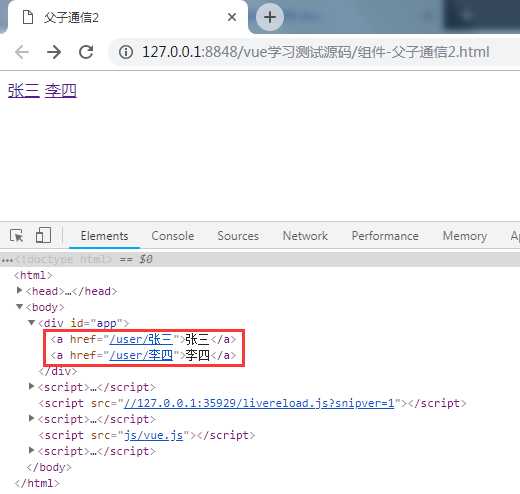Collapse the body node in the DOM tree
Image resolution: width=520 pixels, height=494 pixels.
pos(19,306)
